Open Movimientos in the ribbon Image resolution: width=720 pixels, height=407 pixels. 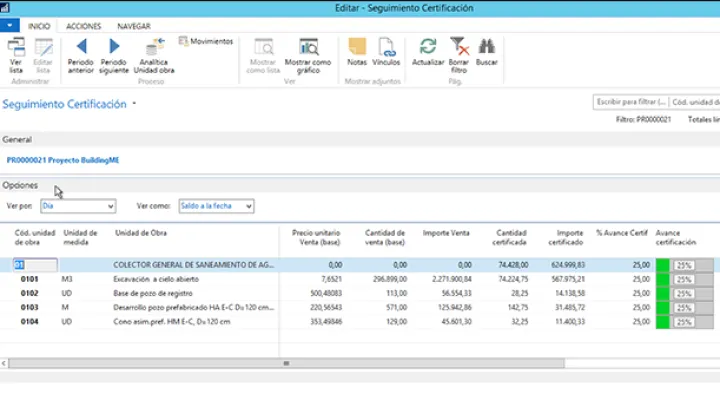(206, 41)
